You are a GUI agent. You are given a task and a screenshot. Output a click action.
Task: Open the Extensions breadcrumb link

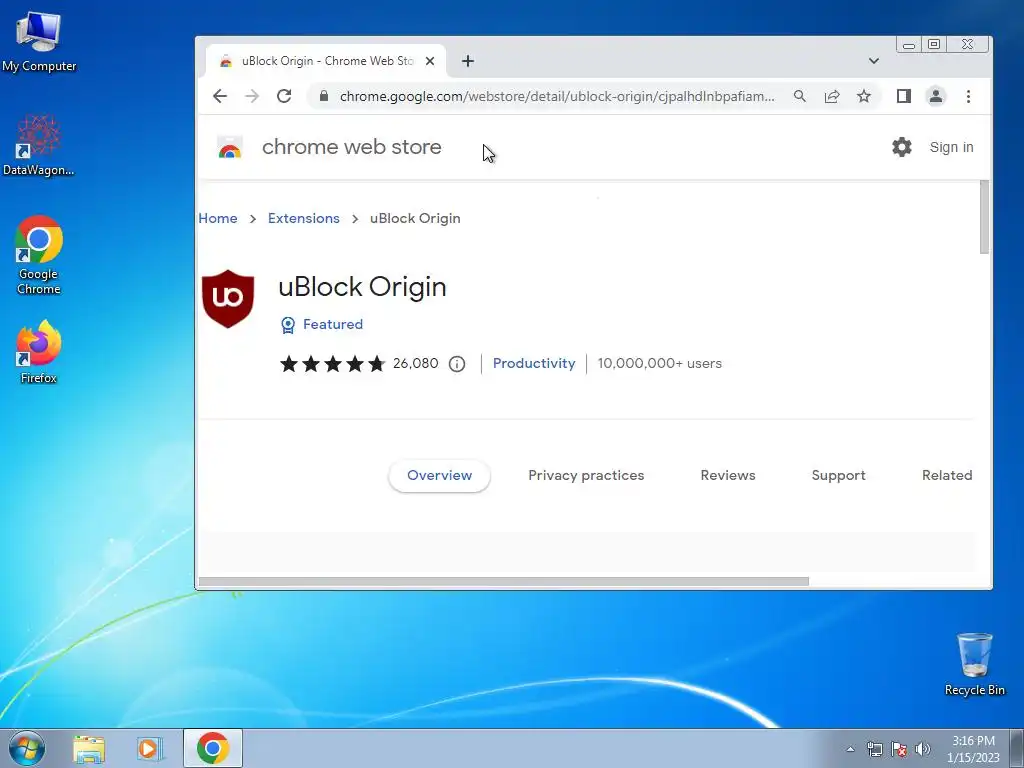tap(304, 218)
